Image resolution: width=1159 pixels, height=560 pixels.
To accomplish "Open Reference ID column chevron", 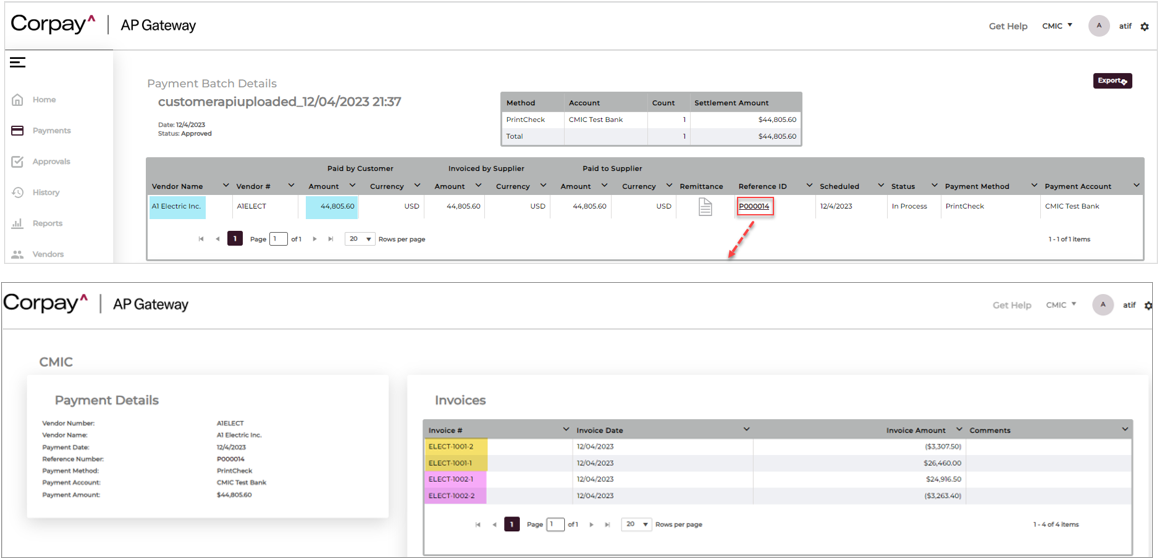I will pyautogui.click(x=809, y=185).
